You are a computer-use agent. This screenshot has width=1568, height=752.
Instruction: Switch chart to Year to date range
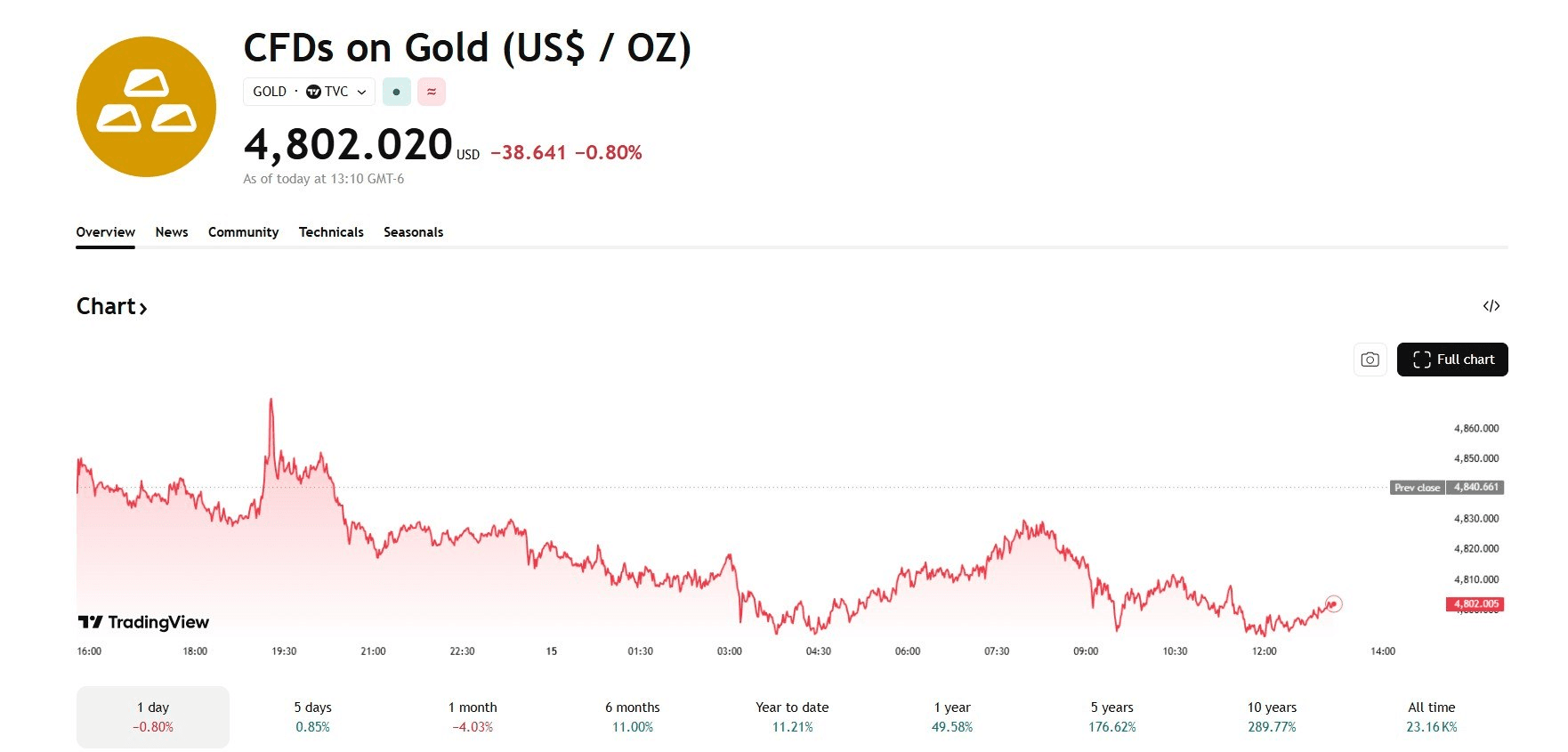pos(792,716)
